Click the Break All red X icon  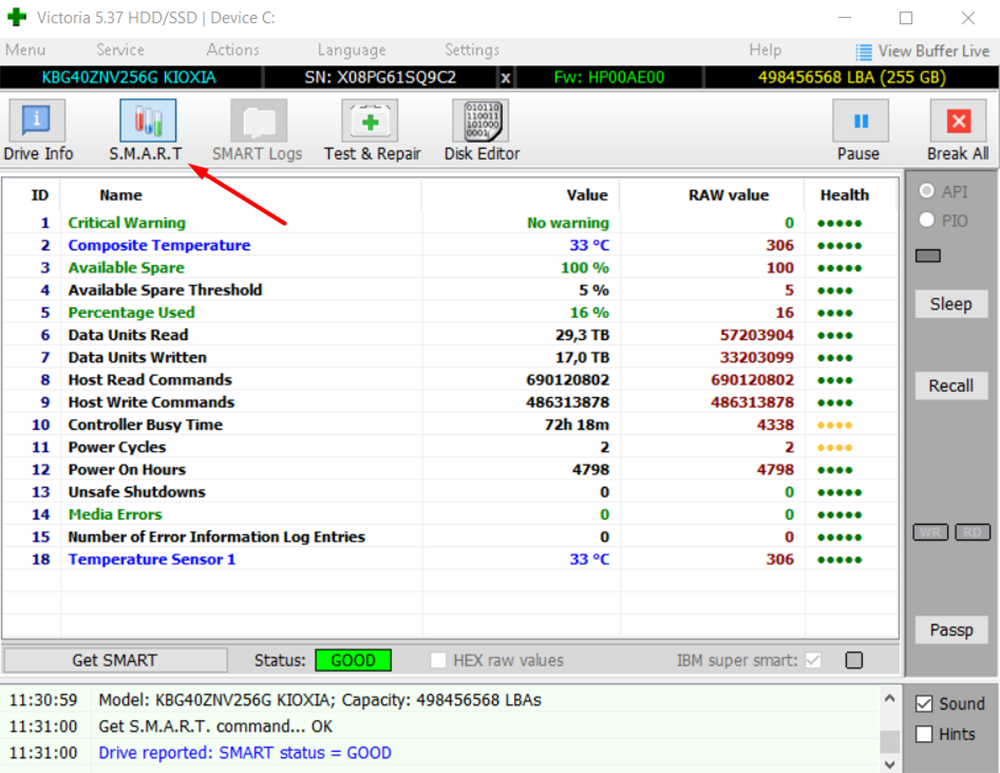click(959, 121)
